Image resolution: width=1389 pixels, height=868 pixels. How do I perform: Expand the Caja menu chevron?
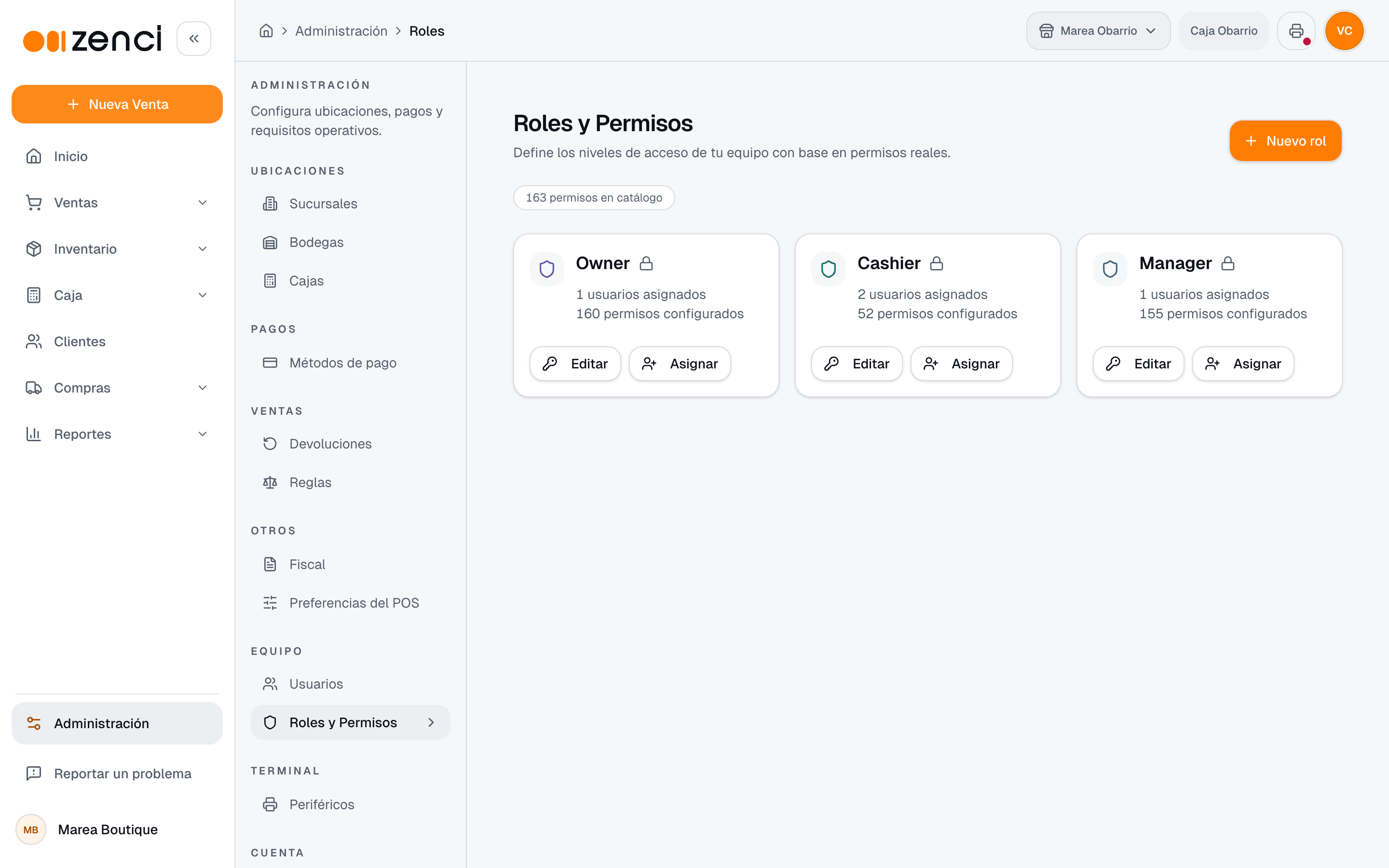(203, 295)
